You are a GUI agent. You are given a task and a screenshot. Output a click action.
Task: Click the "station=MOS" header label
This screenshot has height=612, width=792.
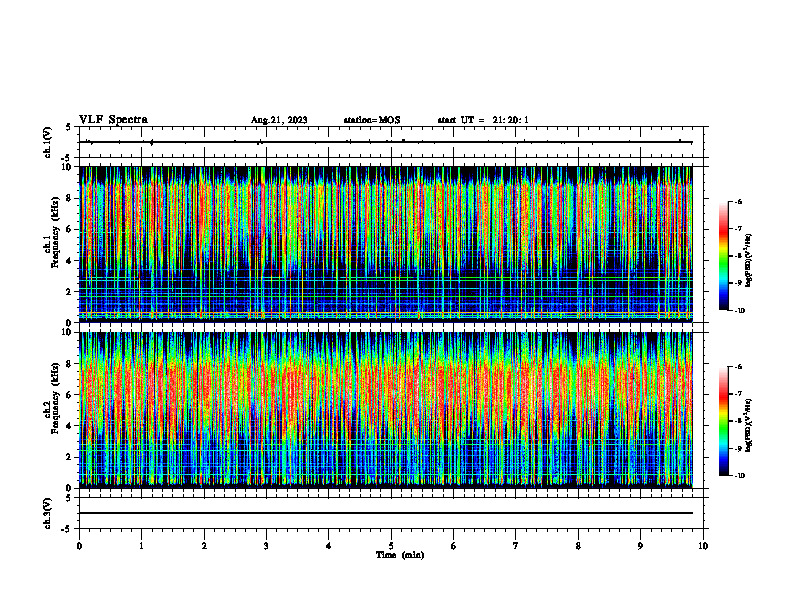(372, 120)
